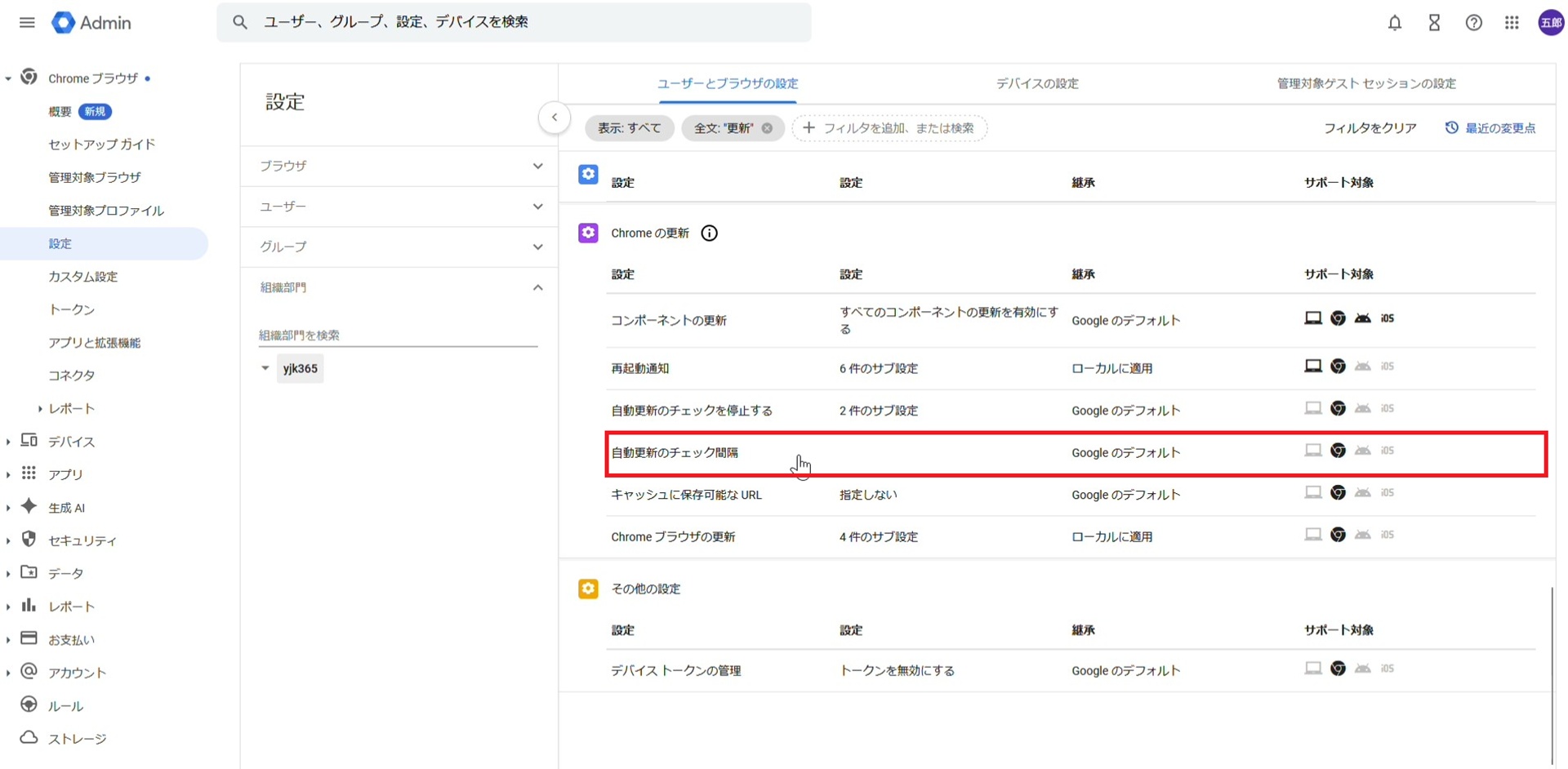Click フィルタをクリア button
The width and height of the screenshot is (1568, 769).
tap(1370, 128)
